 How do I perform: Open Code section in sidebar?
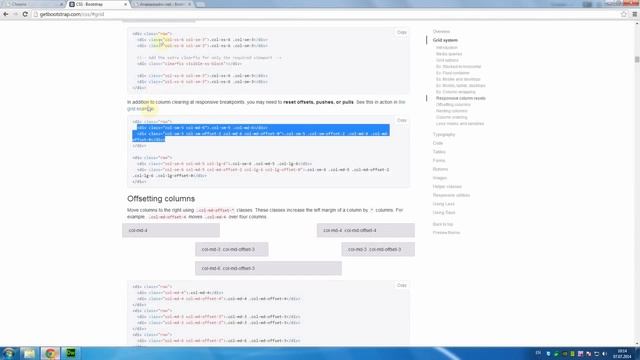point(438,143)
